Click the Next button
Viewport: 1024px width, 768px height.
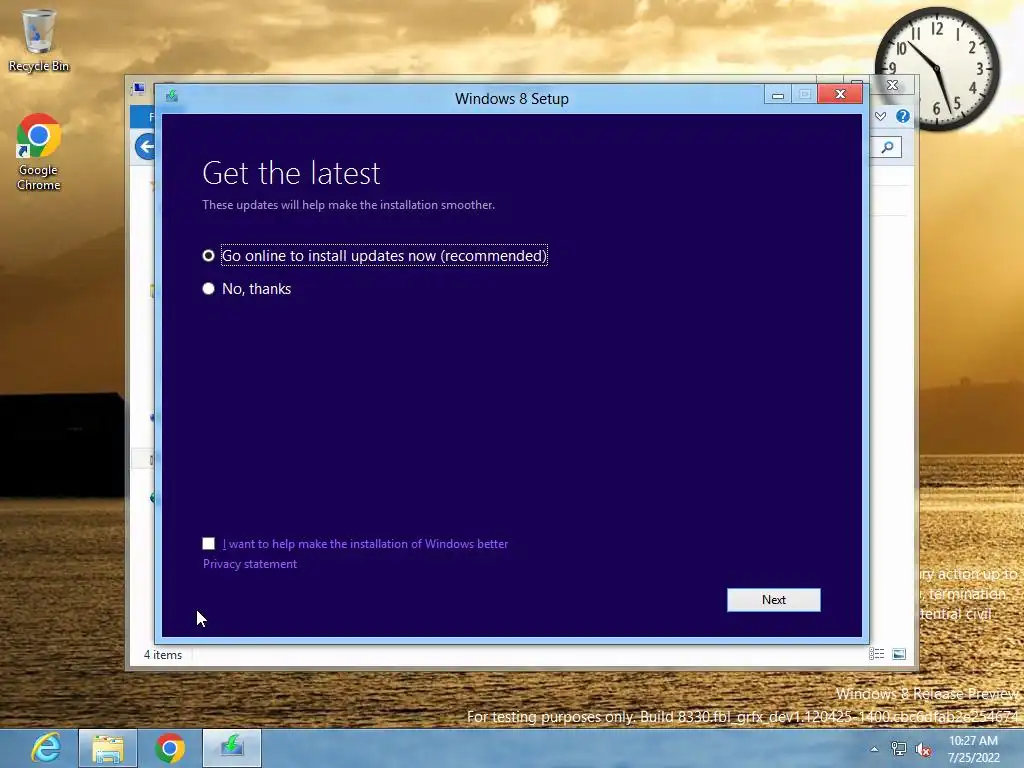click(x=773, y=600)
